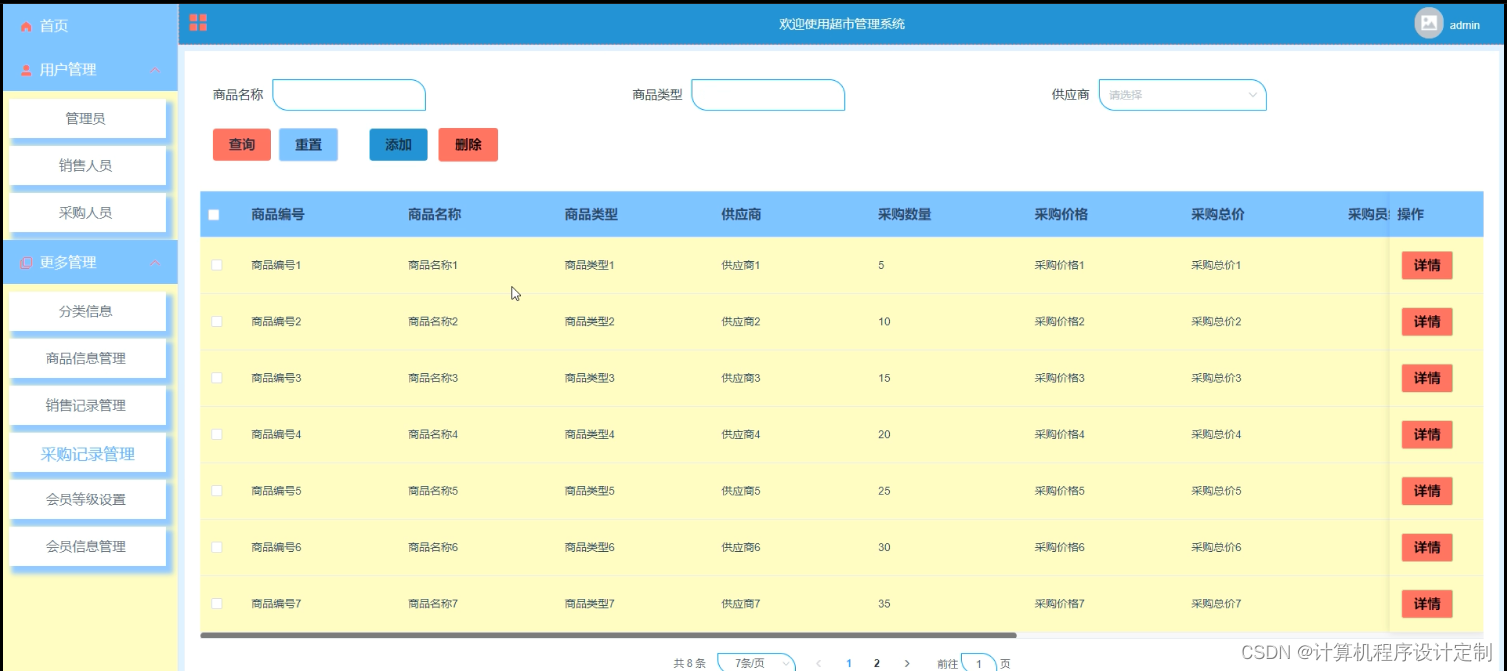
Task: Open 会员信息管理 menu item
Action: click(x=86, y=546)
